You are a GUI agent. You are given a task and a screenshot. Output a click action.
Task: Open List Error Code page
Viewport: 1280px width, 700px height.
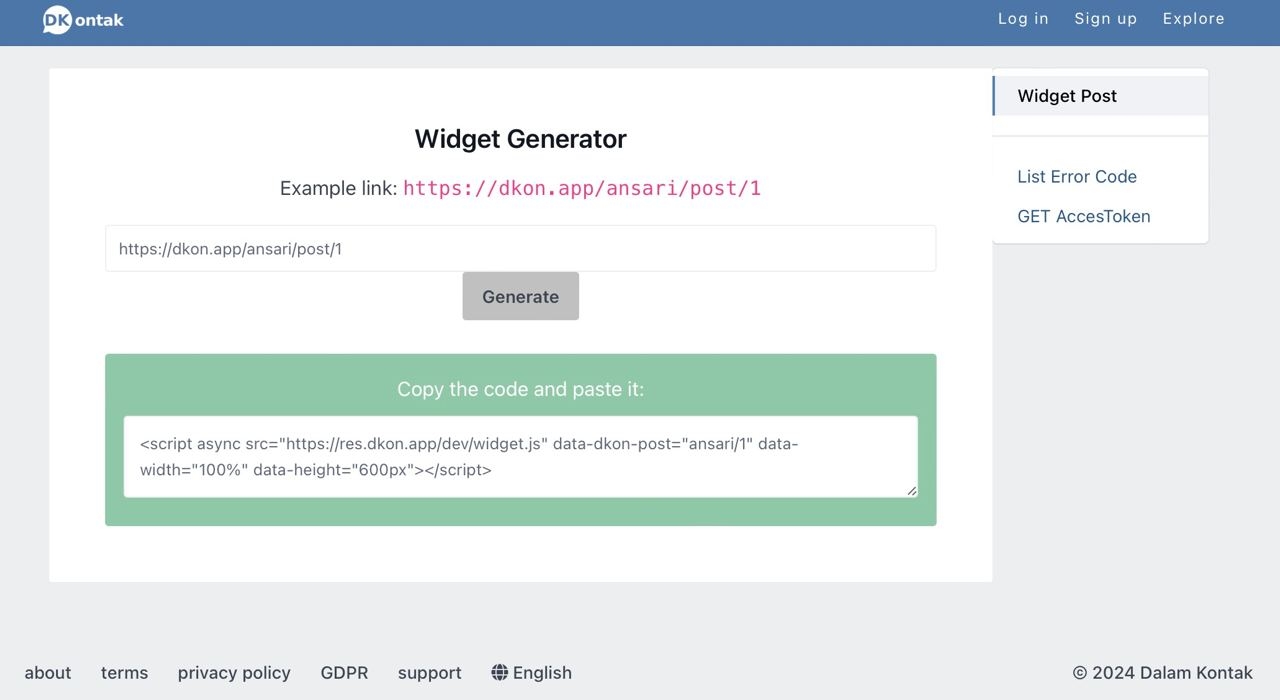click(1077, 176)
